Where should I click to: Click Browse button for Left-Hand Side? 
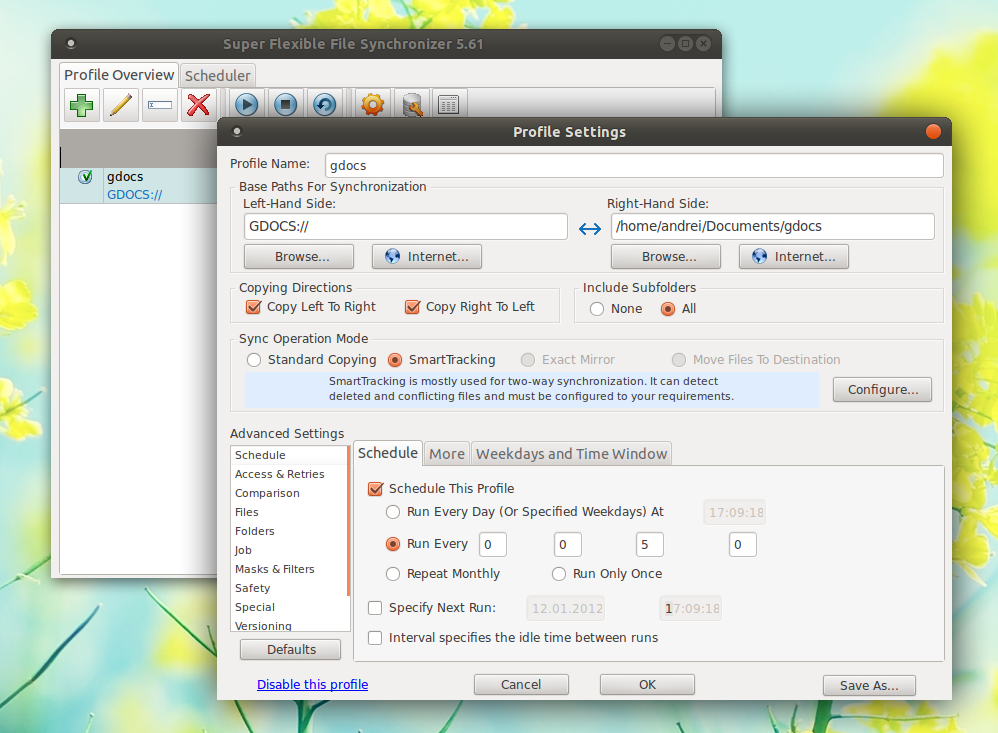299,257
